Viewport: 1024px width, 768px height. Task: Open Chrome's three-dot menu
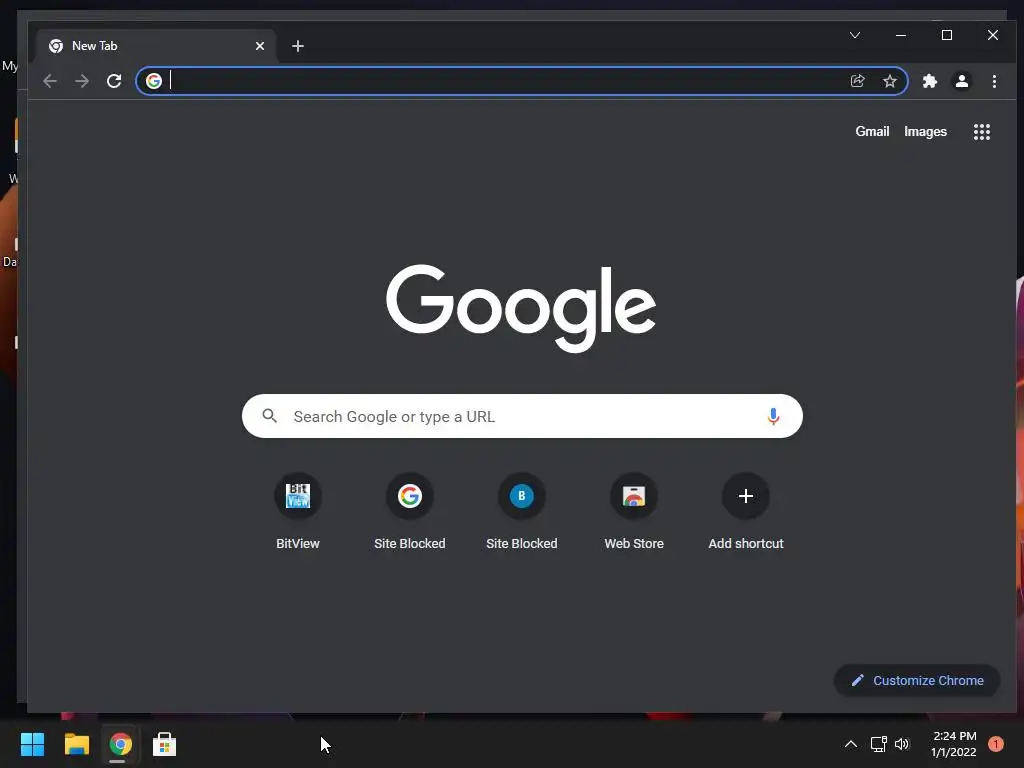[x=994, y=81]
